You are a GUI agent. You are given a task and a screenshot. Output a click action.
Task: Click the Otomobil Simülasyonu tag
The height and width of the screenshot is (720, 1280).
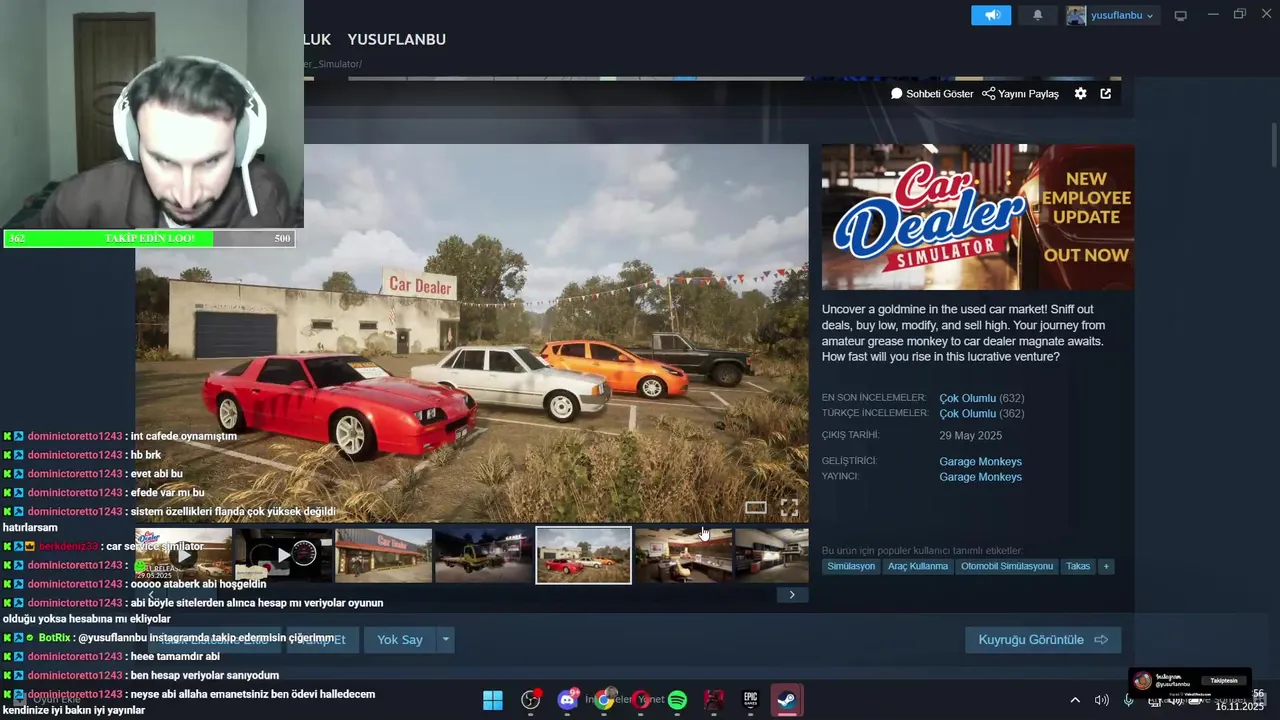click(x=1007, y=566)
